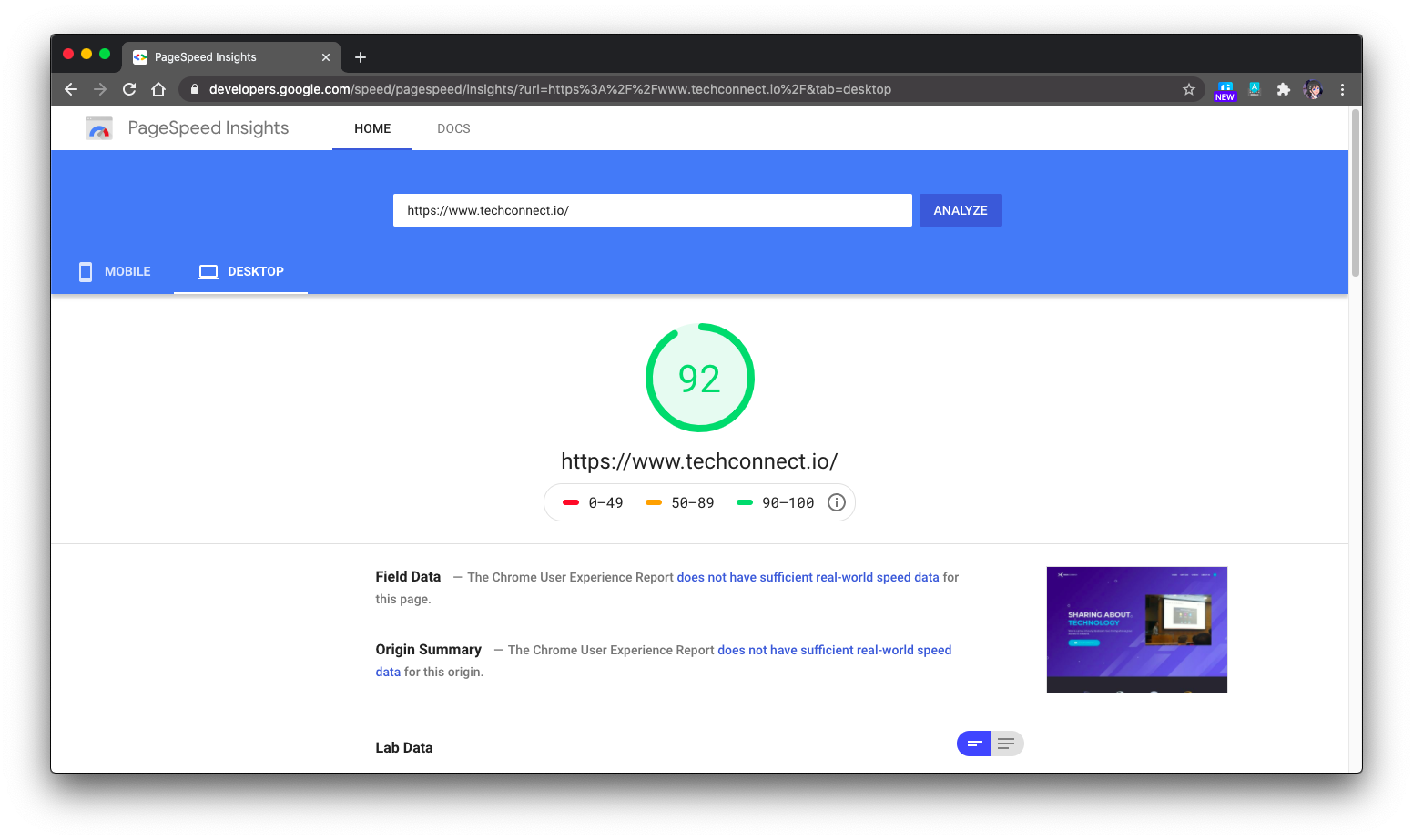The image size is (1413, 840).
Task: Open the score ranges info tooltip
Action: pos(836,501)
